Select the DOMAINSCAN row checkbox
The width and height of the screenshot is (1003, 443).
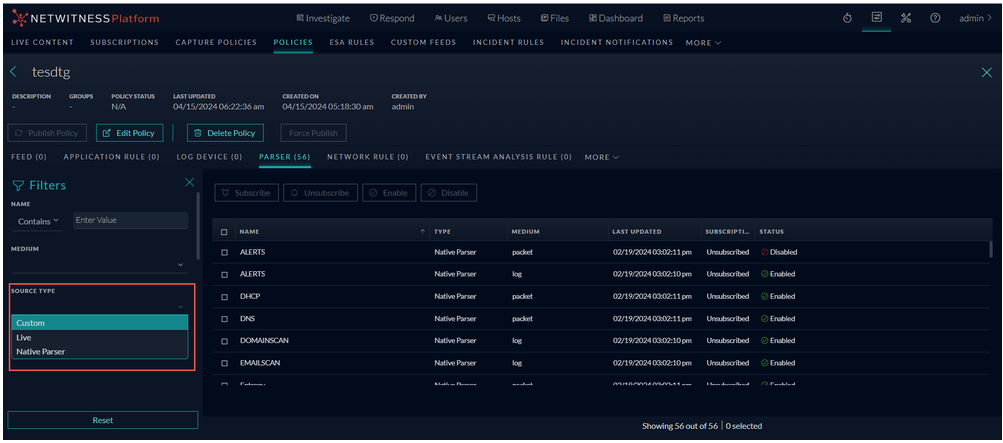224,340
